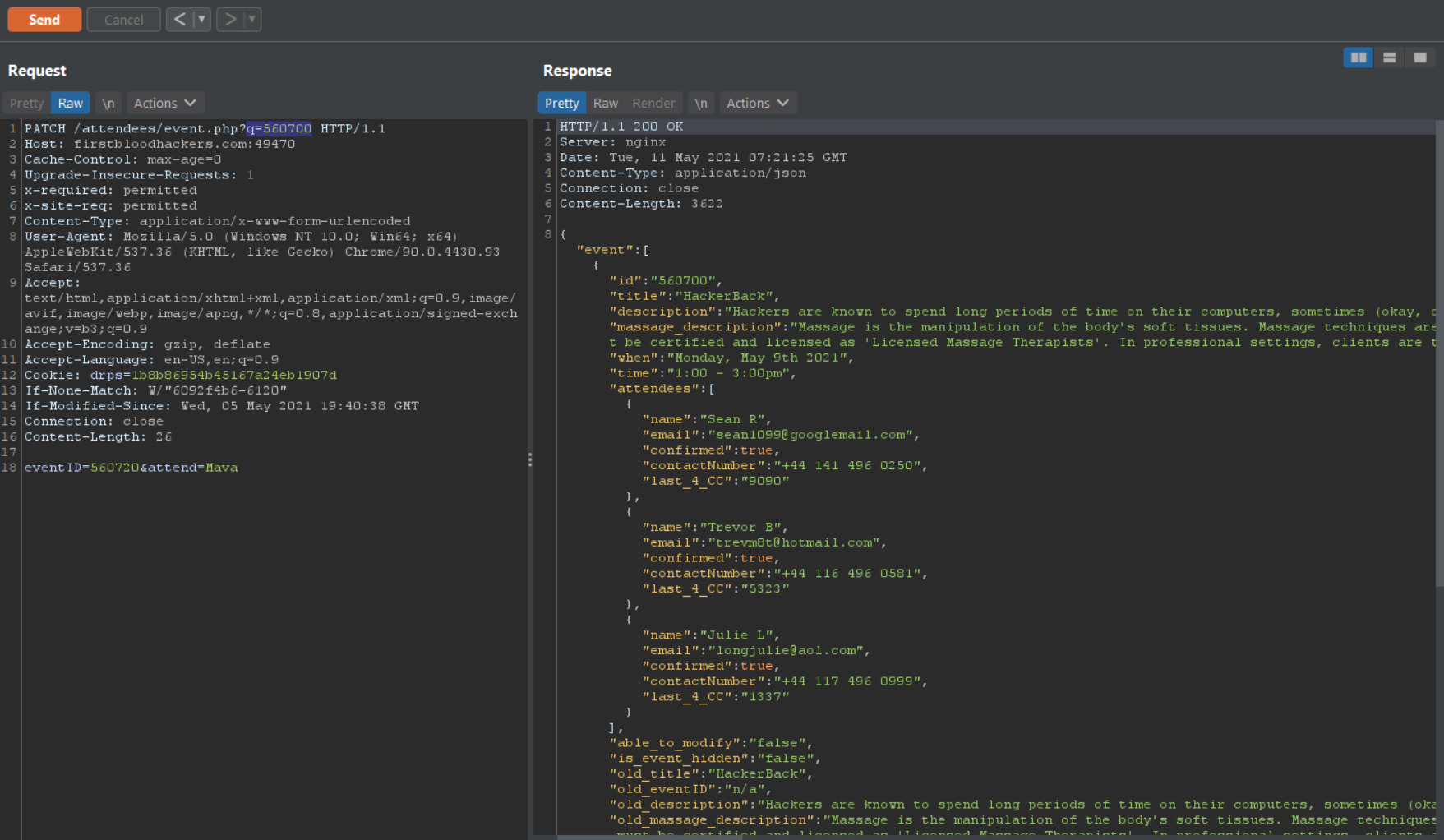Click the "last_4_CC":"1337" line
Image resolution: width=1444 pixels, height=840 pixels.
pyautogui.click(x=716, y=697)
